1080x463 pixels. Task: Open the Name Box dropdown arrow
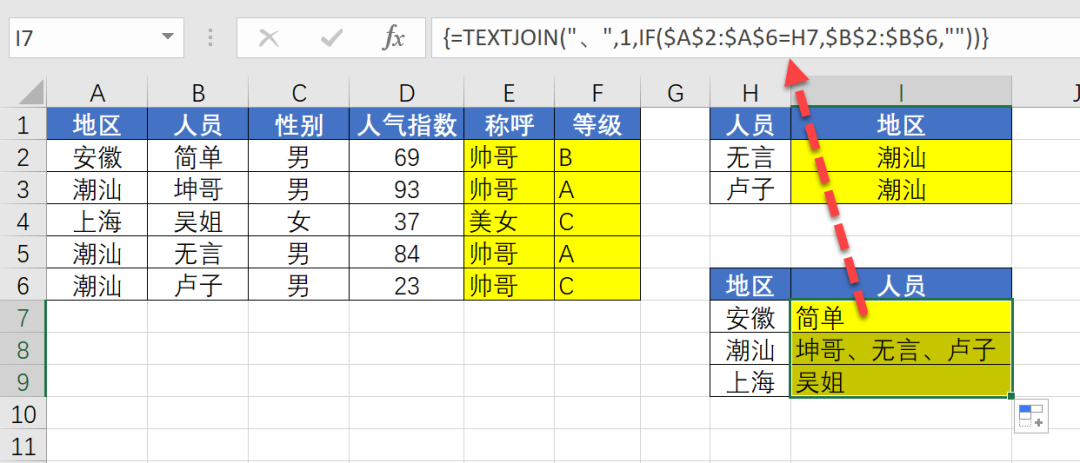(x=165, y=38)
